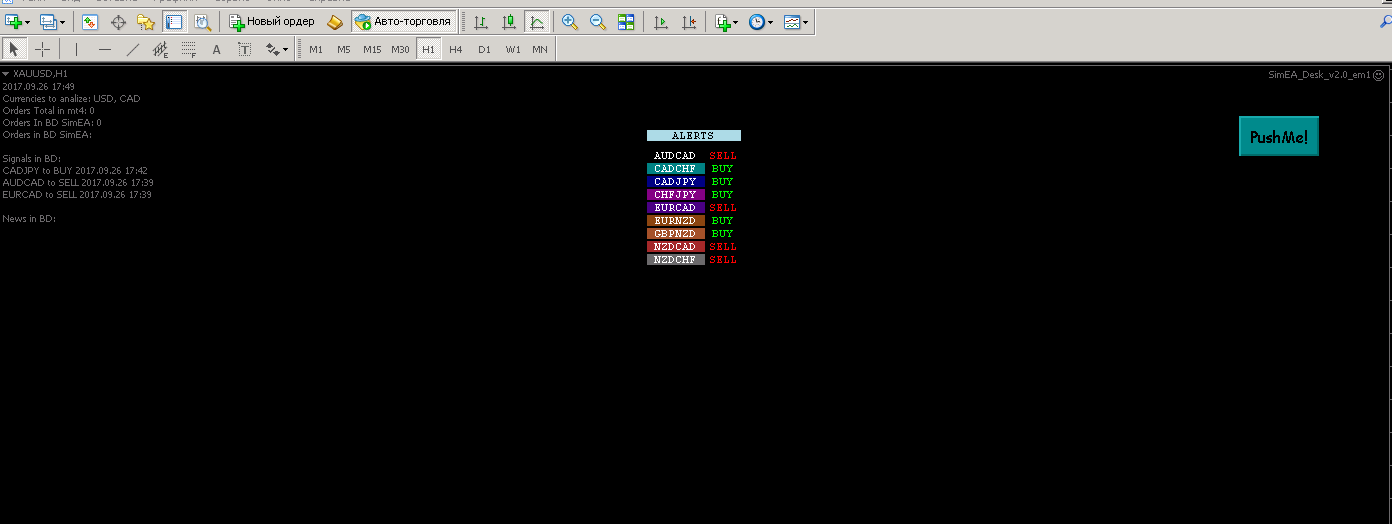Open the Strategy Tester magnifier icon

(x=202, y=21)
